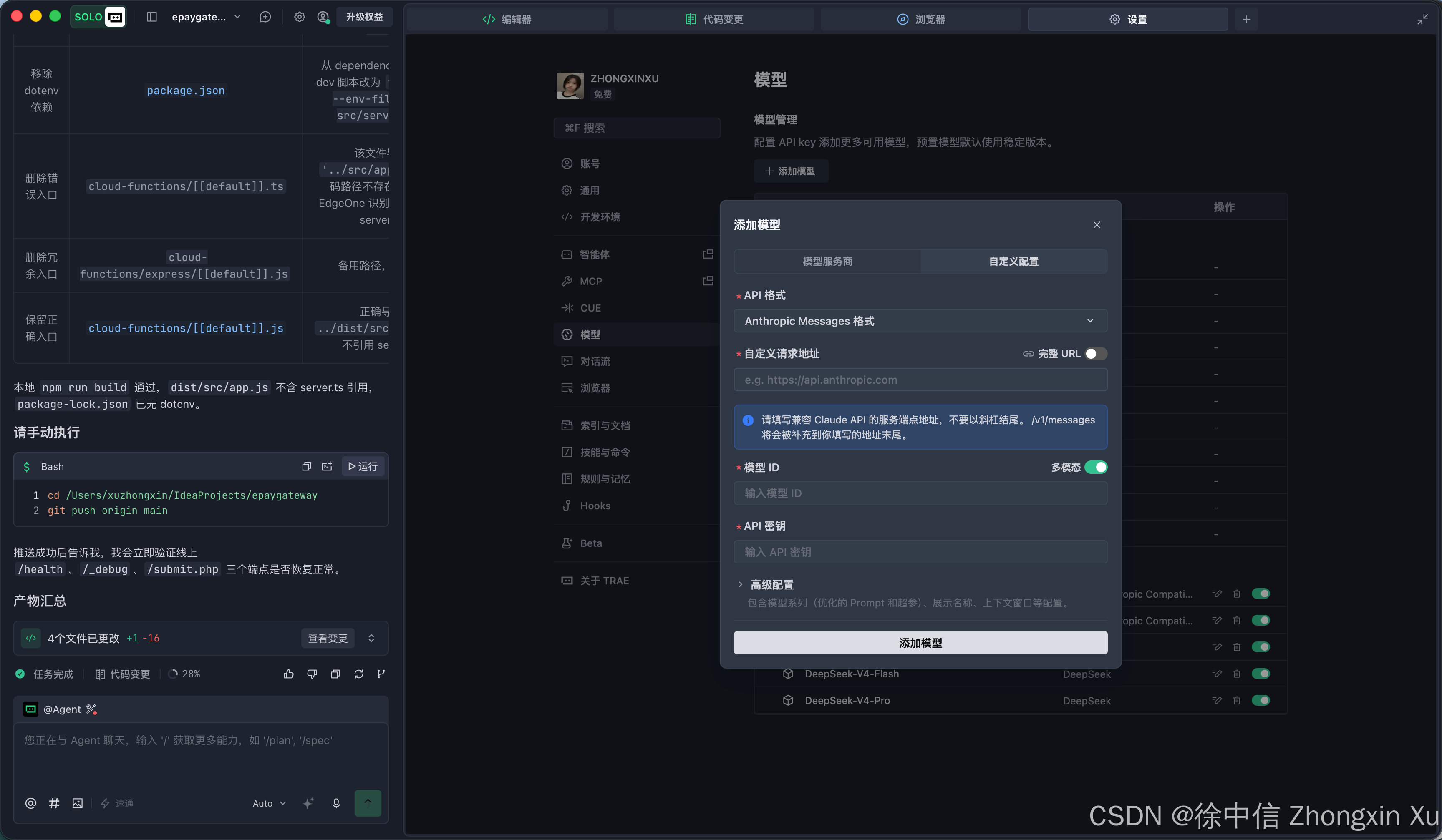Image resolution: width=1442 pixels, height=840 pixels.
Task: Send the message with the green arrow button
Action: point(368,803)
